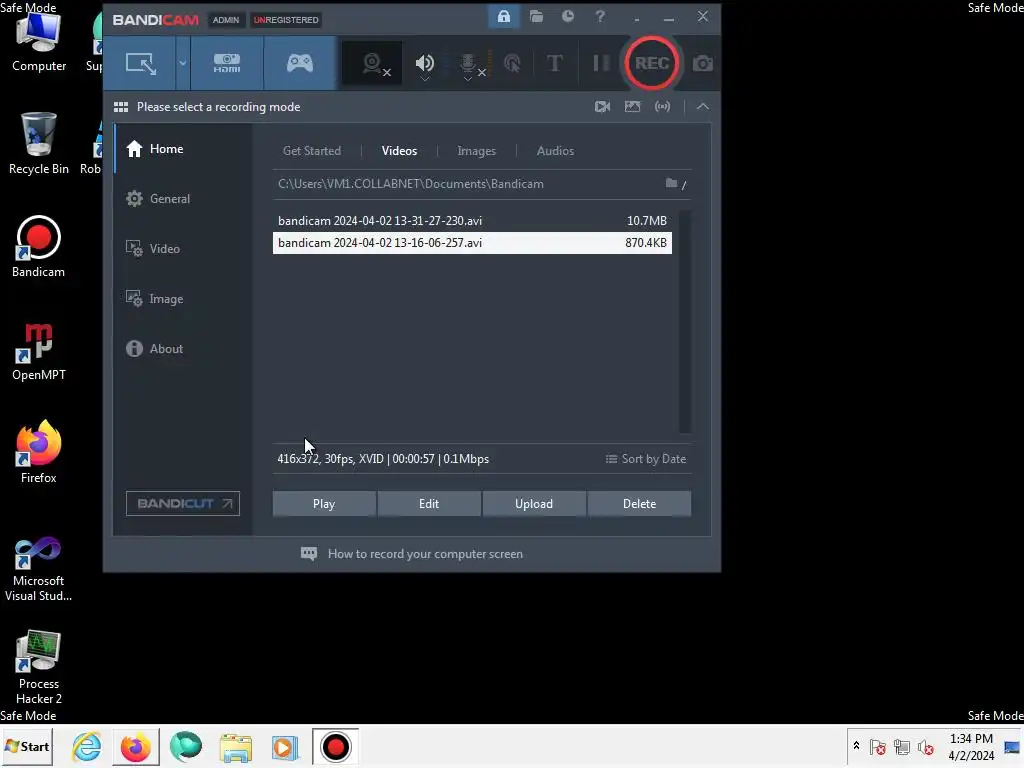Open media player icon in taskbar
Viewport: 1024px width, 768px height.
tap(285, 746)
